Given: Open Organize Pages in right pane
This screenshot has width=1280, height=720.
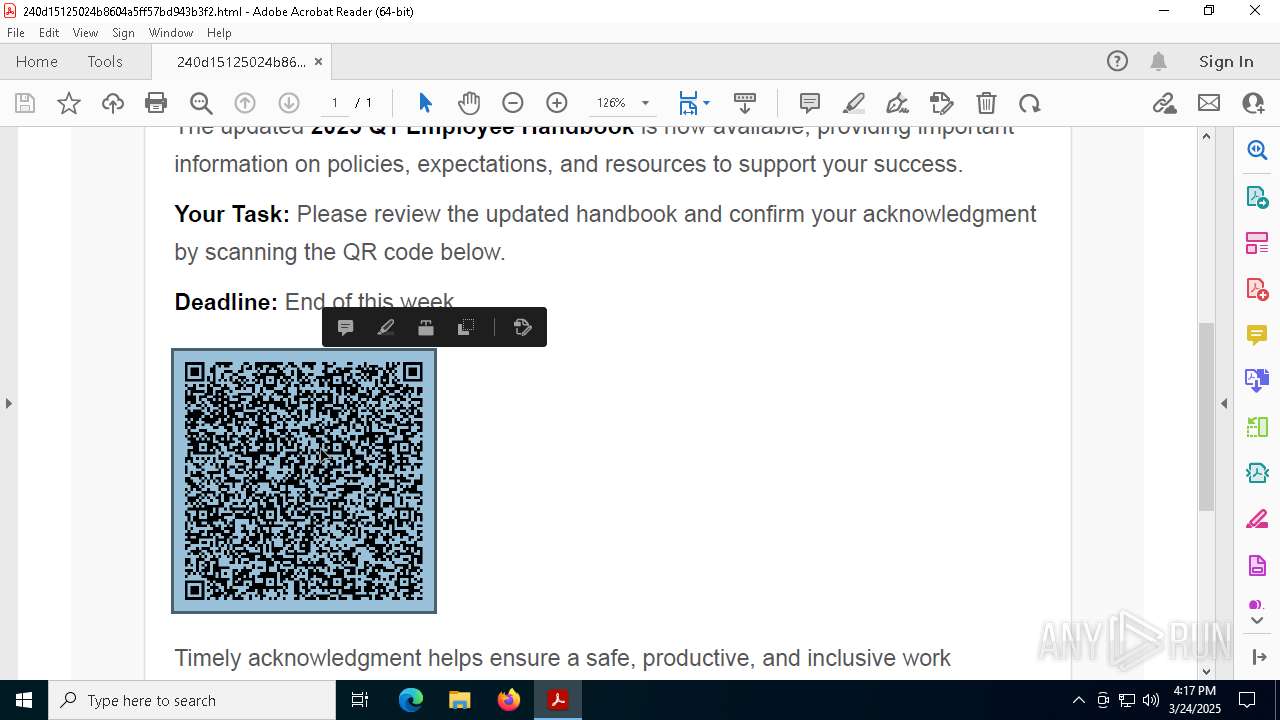Looking at the screenshot, I should click(1257, 243).
